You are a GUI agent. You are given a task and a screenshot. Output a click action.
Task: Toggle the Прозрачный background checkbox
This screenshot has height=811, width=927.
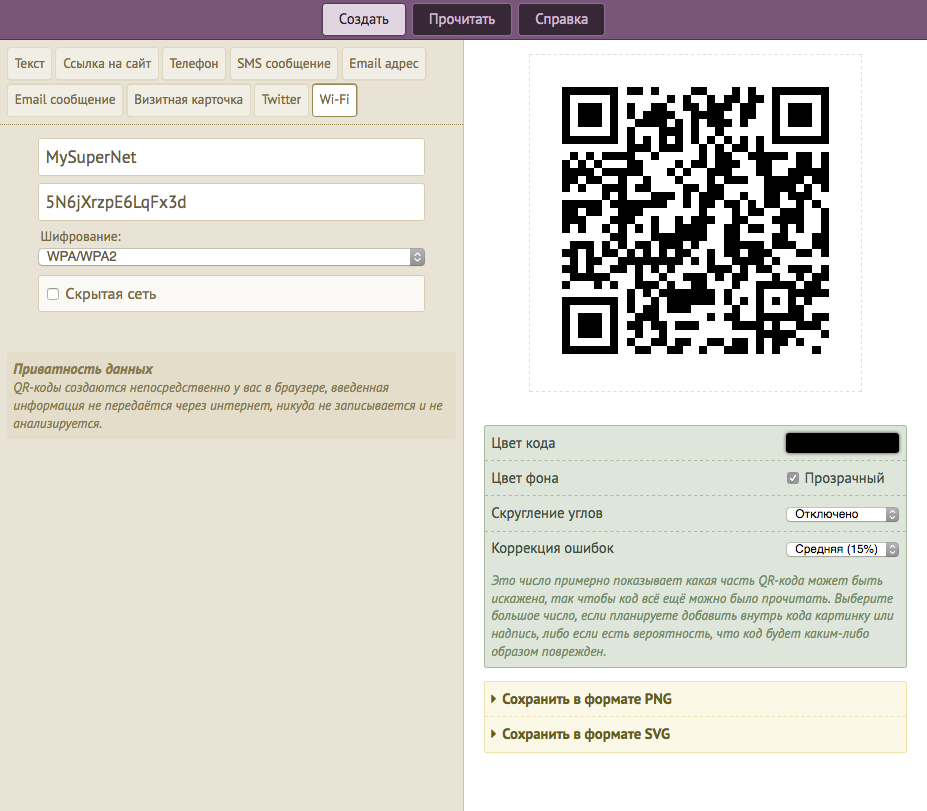pyautogui.click(x=793, y=478)
